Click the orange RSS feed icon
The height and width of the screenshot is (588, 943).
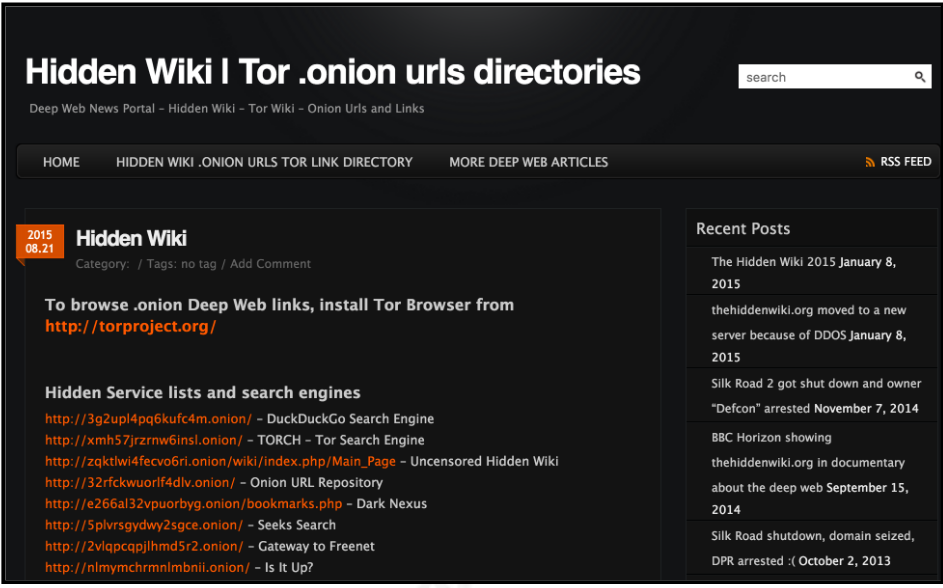[x=870, y=162]
